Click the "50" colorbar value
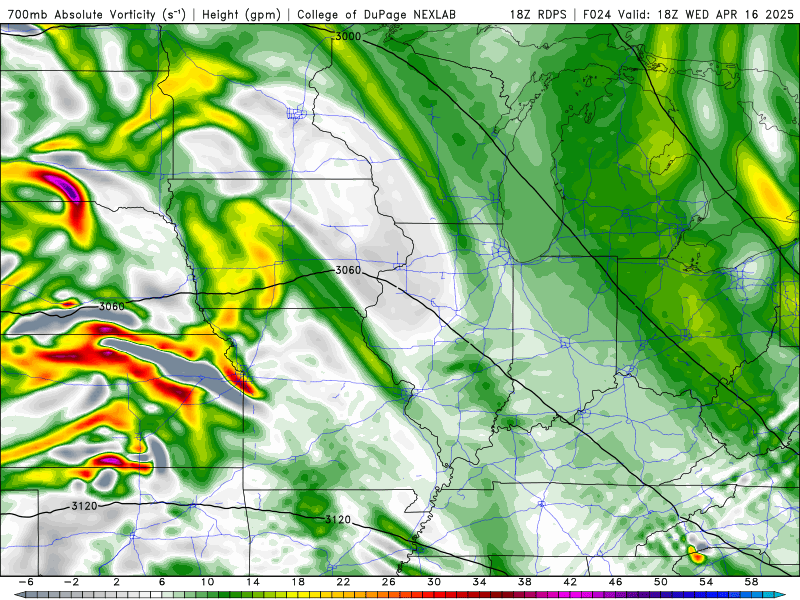 point(661,582)
